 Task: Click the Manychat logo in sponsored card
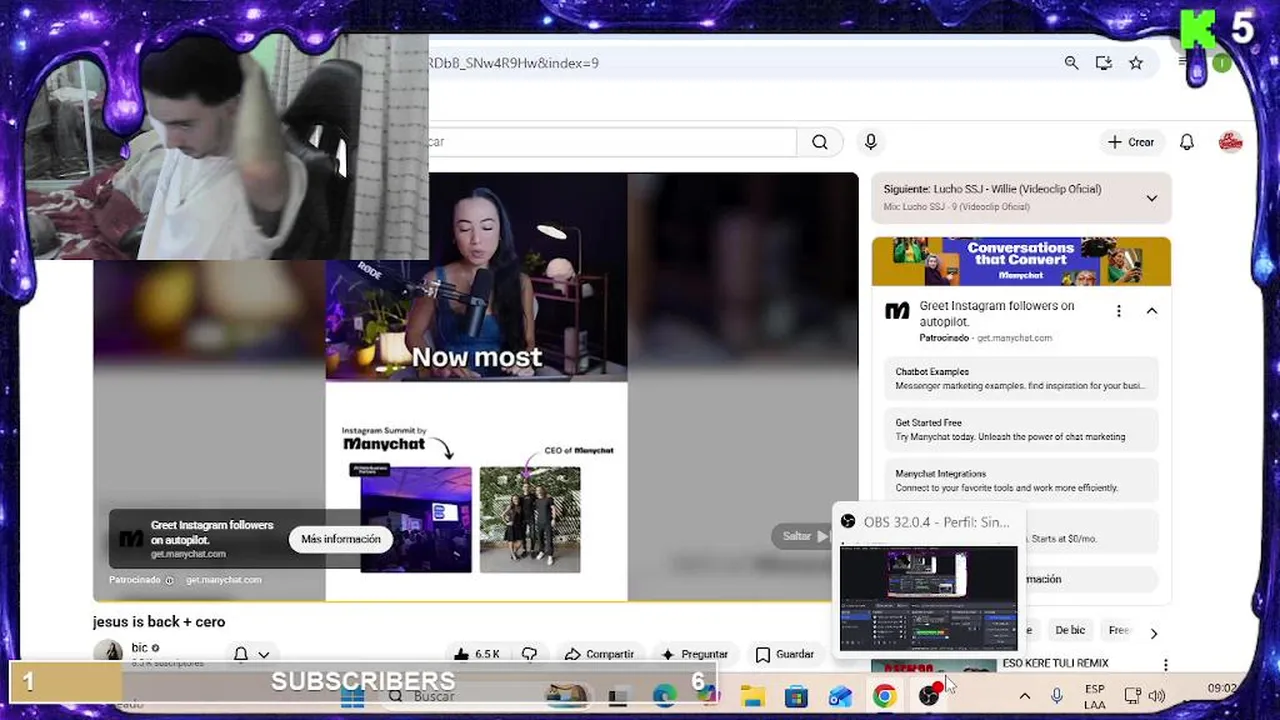[898, 311]
